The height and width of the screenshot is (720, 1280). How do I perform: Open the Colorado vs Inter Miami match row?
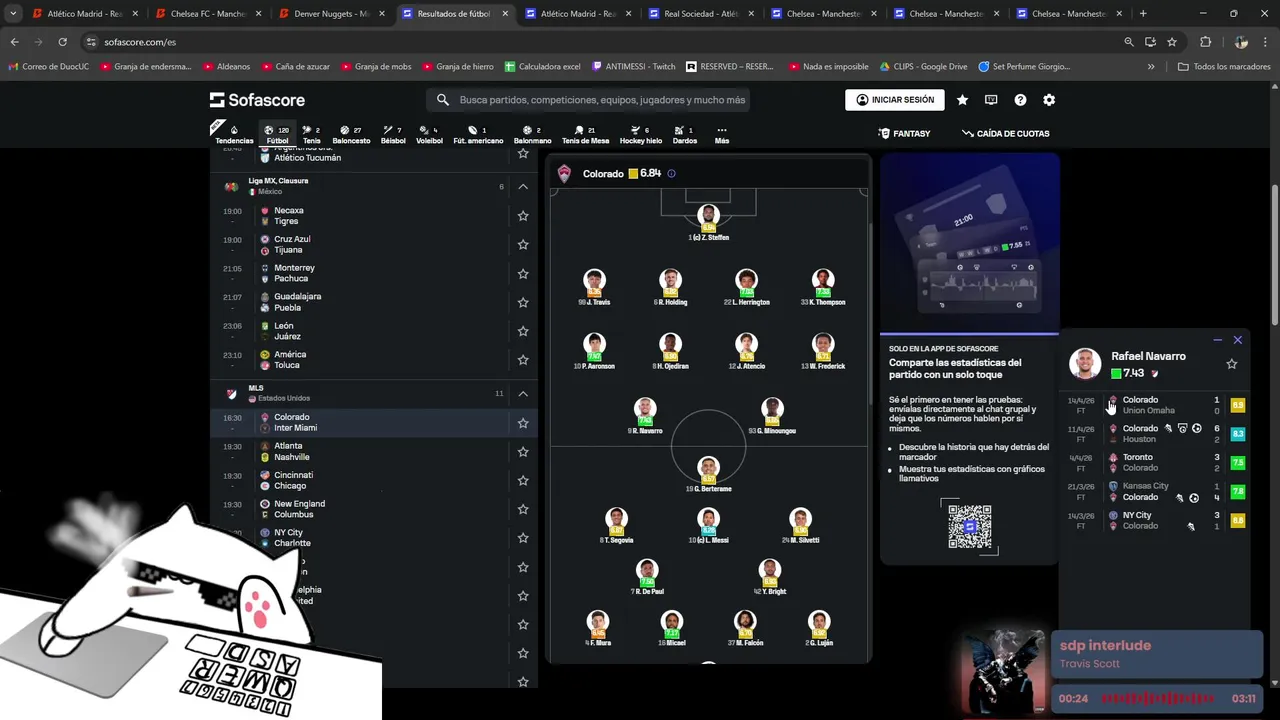374,423
